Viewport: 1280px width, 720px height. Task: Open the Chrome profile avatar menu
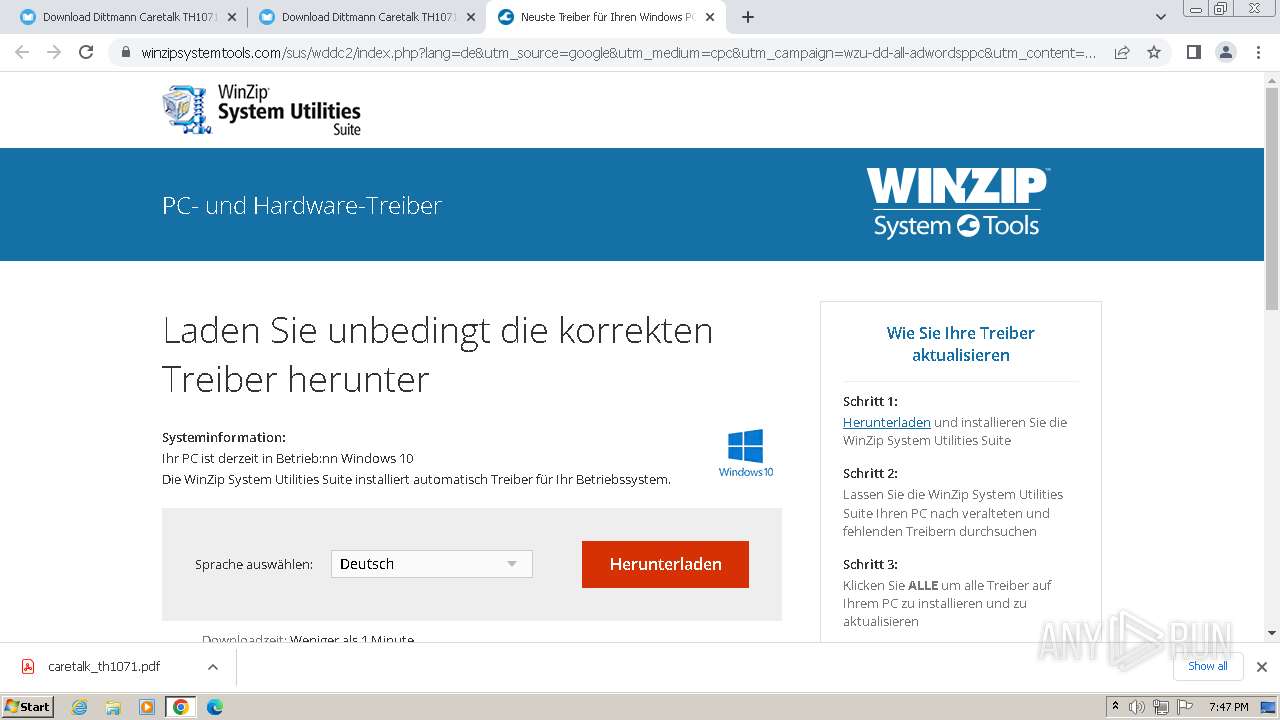tap(1226, 53)
